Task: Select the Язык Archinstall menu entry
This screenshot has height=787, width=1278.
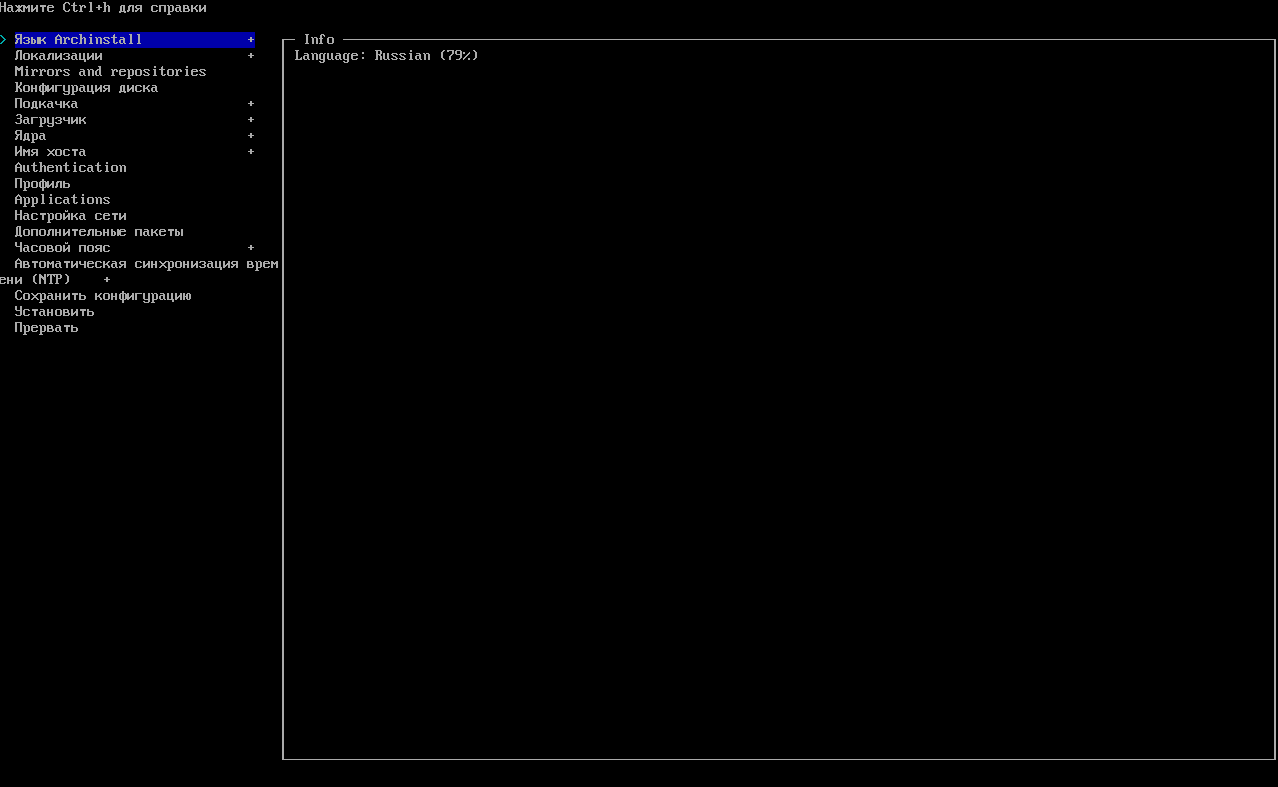Action: click(78, 40)
